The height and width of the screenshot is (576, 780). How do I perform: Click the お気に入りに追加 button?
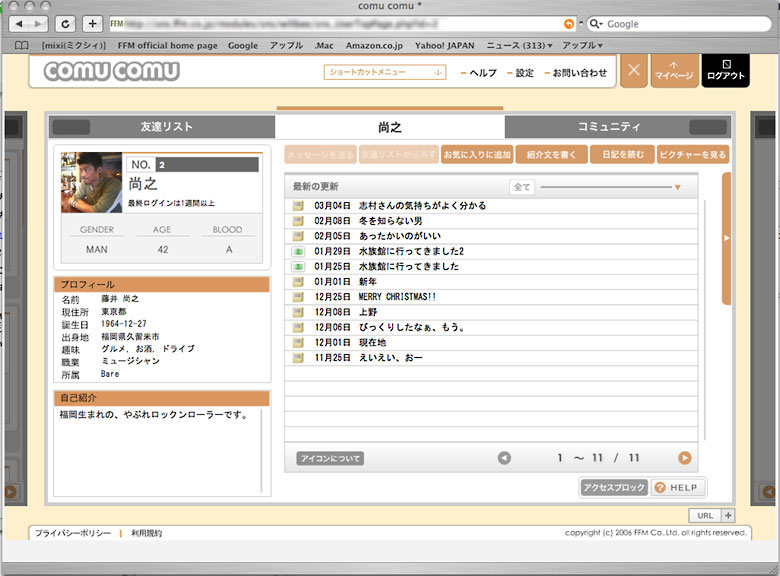476,155
